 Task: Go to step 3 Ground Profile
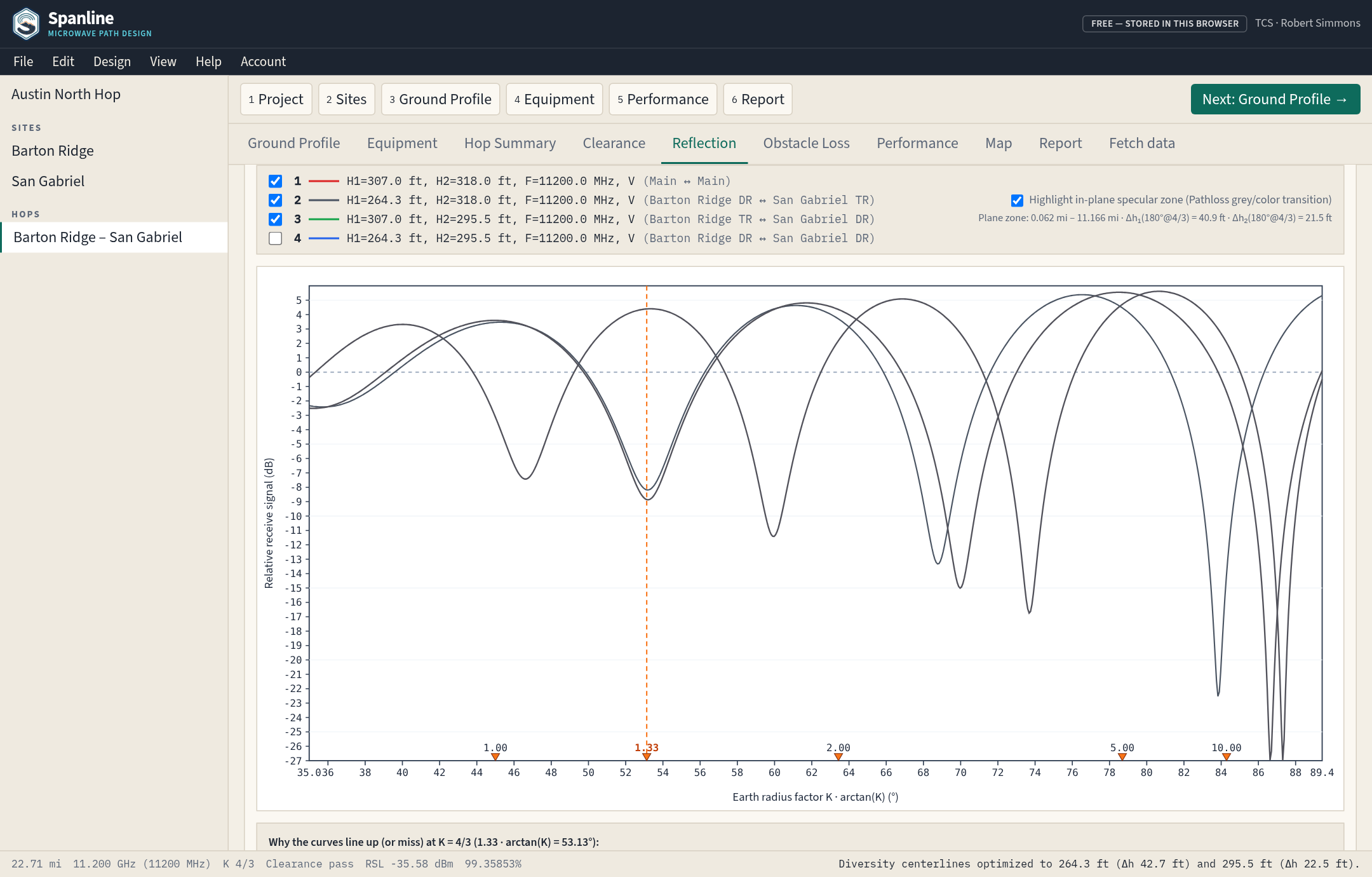pyautogui.click(x=441, y=99)
